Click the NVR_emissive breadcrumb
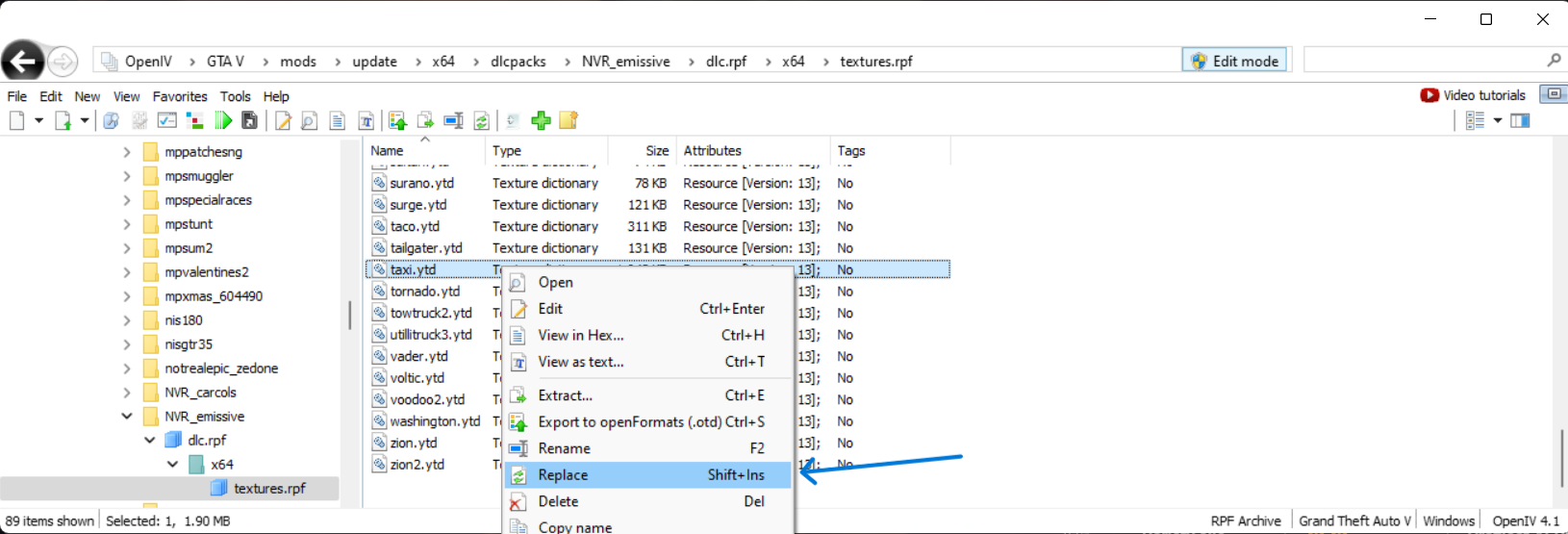Screen dimensions: 1568x534 [x=625, y=62]
